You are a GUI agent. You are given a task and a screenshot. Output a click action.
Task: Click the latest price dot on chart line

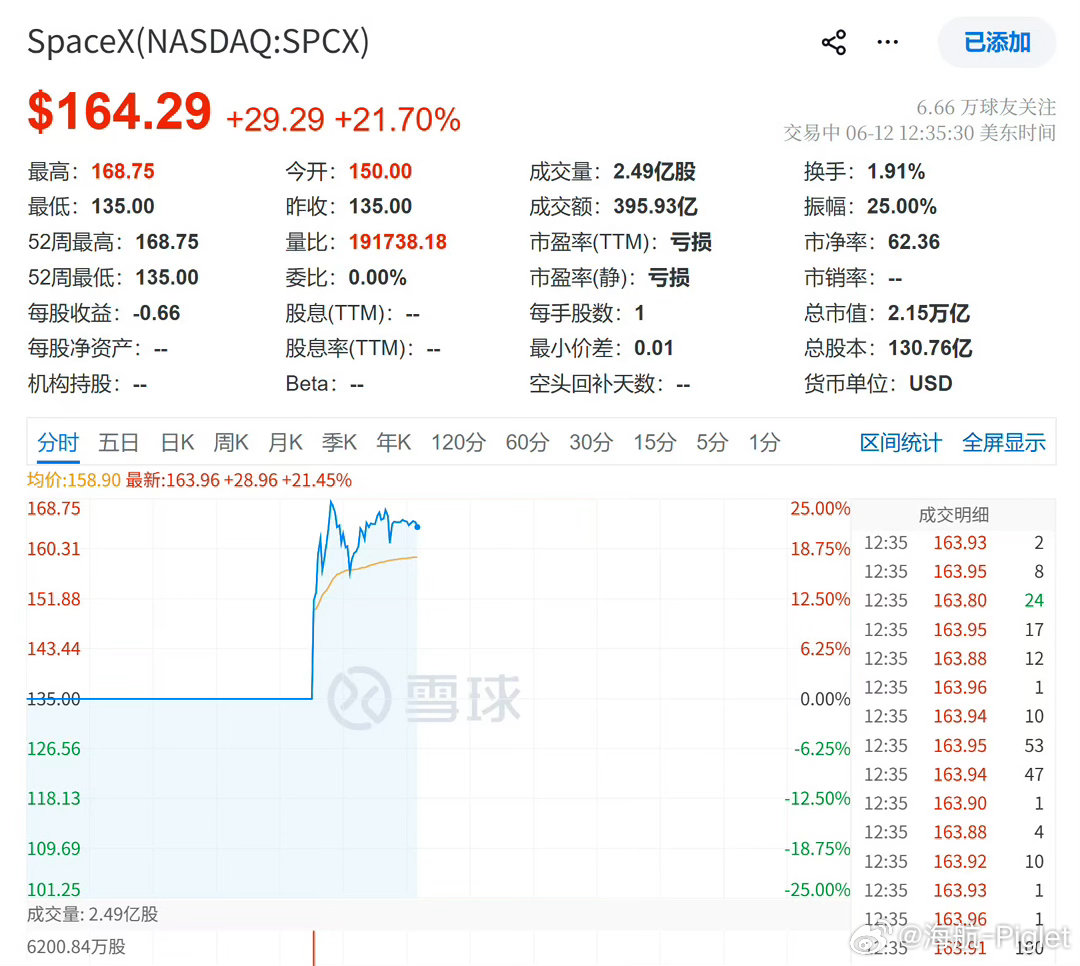click(x=417, y=527)
